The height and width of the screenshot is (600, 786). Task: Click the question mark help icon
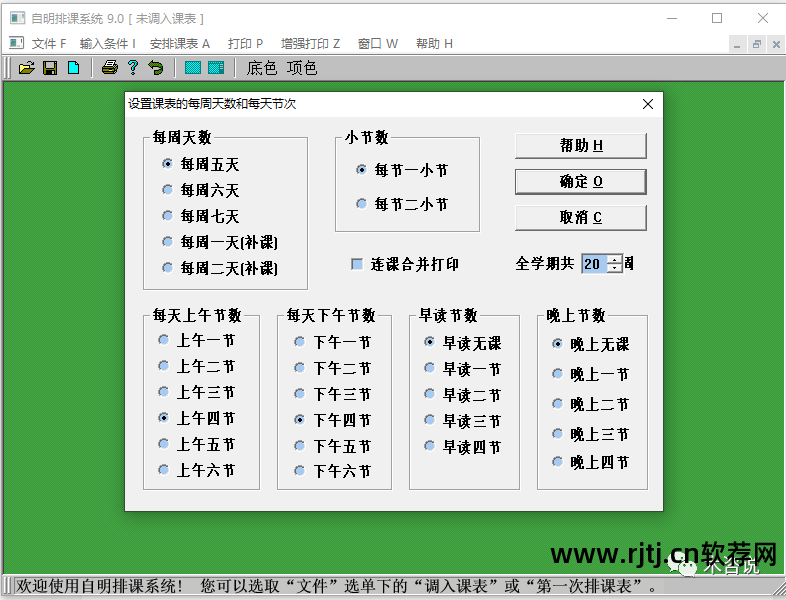pos(133,68)
